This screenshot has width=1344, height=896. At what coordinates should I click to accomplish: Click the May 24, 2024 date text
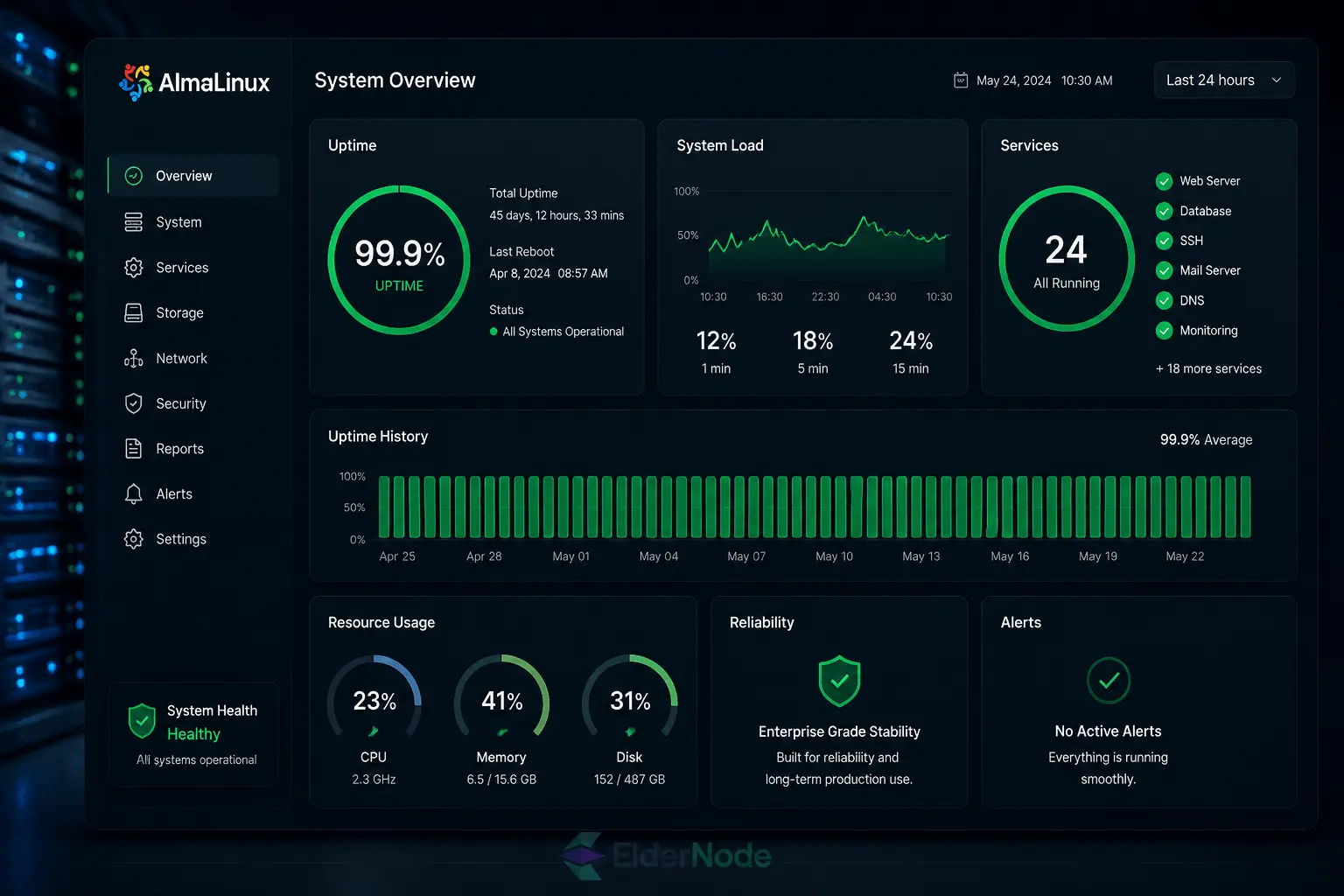coord(1014,80)
